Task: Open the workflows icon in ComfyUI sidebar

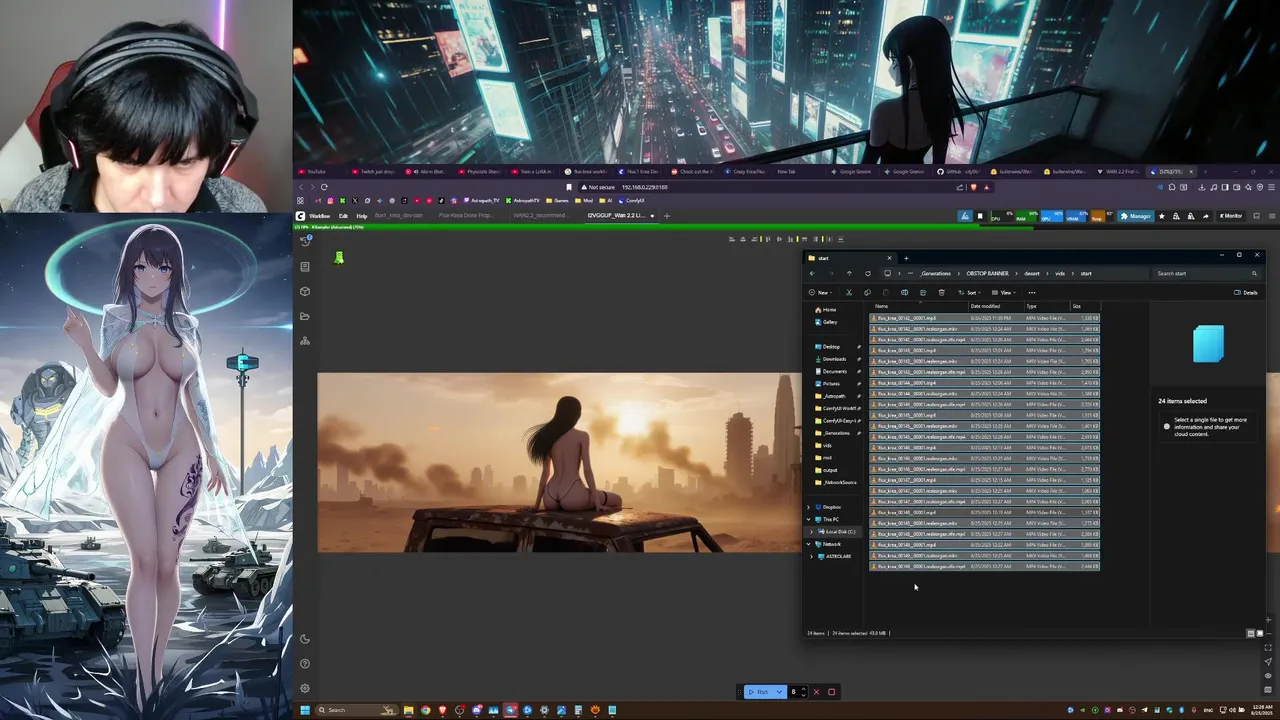Action: (305, 341)
